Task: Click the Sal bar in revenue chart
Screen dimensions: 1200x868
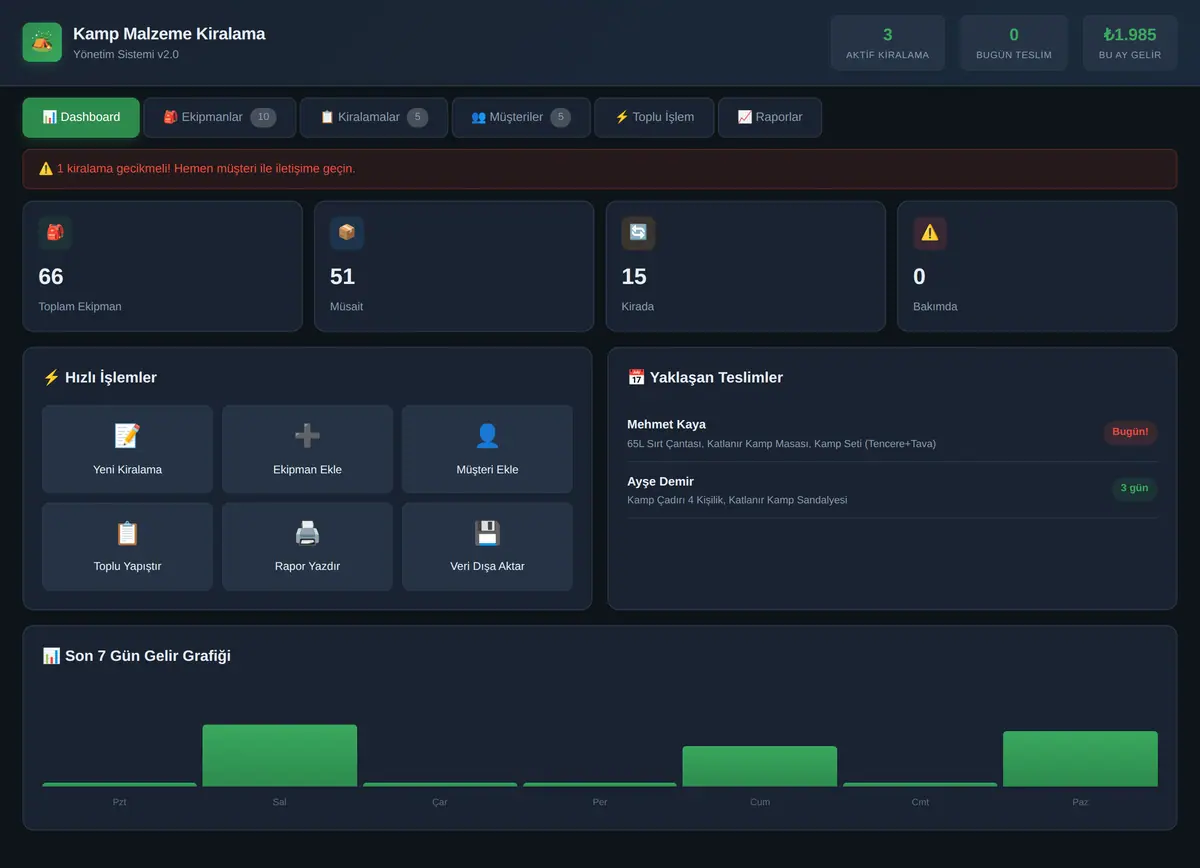Action: tap(280, 755)
